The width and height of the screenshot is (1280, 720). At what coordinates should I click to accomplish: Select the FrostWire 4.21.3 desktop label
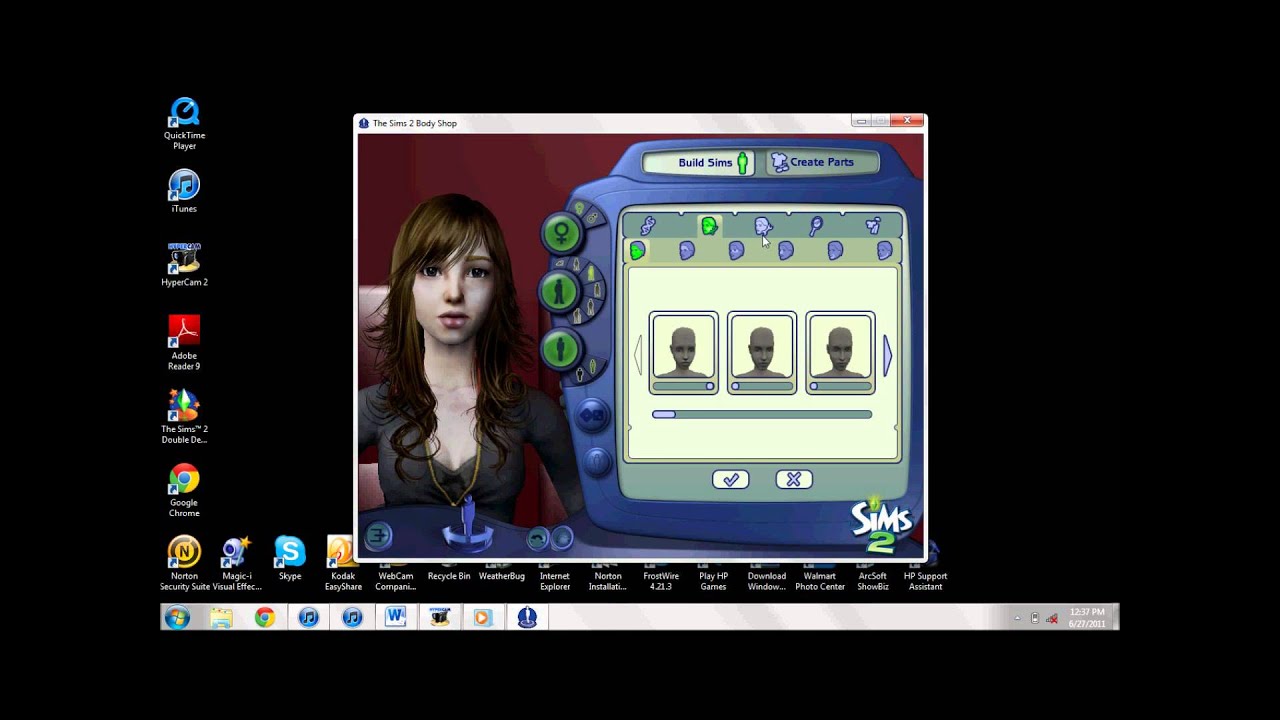pos(661,581)
